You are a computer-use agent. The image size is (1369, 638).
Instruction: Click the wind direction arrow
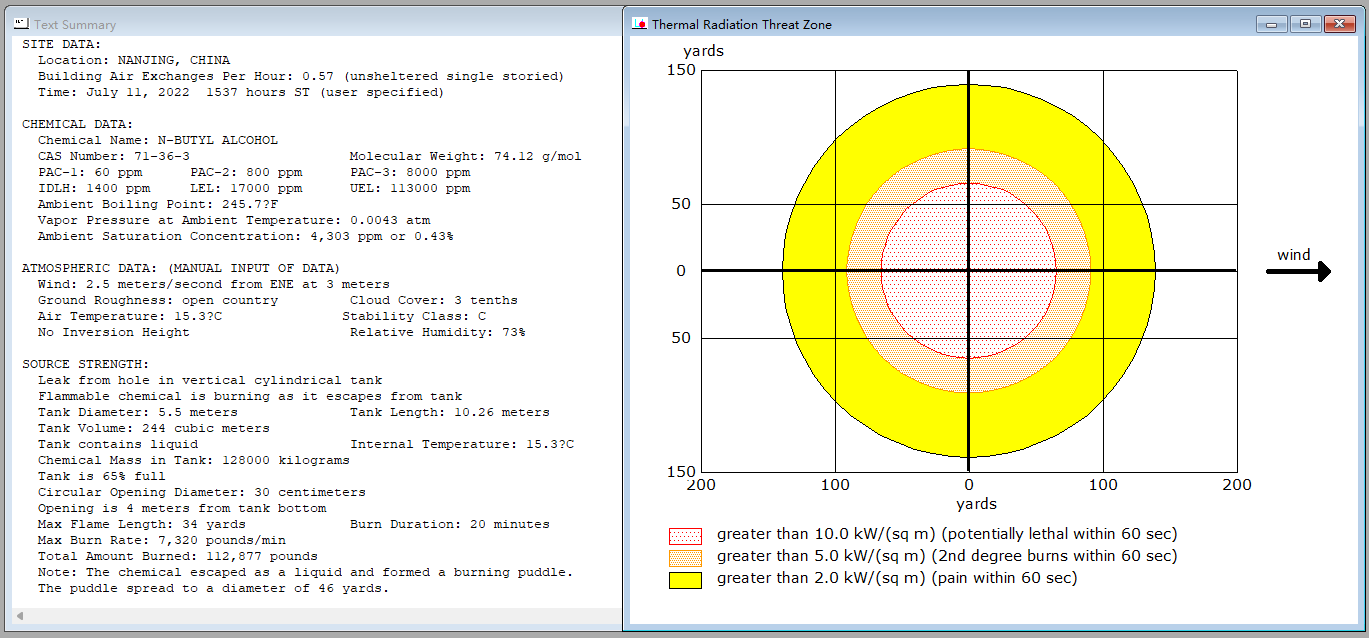point(1298,271)
